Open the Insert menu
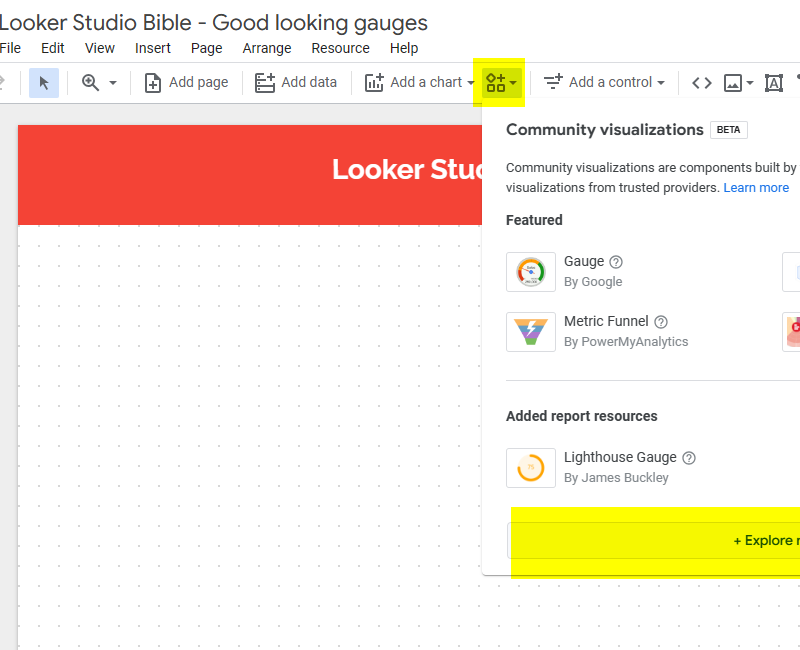The image size is (800, 650). 153,48
